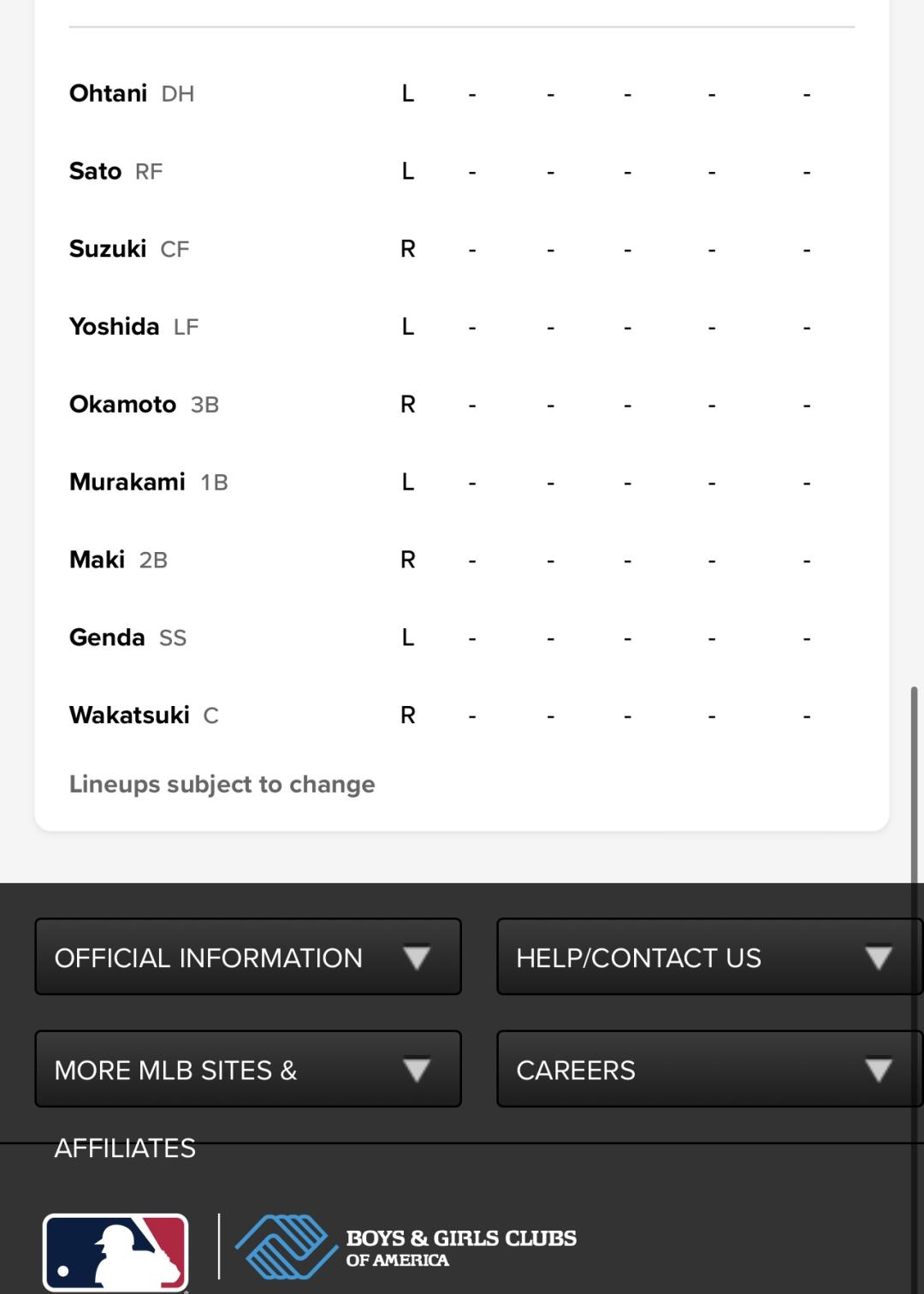Expand the Careers section

tap(576, 1070)
